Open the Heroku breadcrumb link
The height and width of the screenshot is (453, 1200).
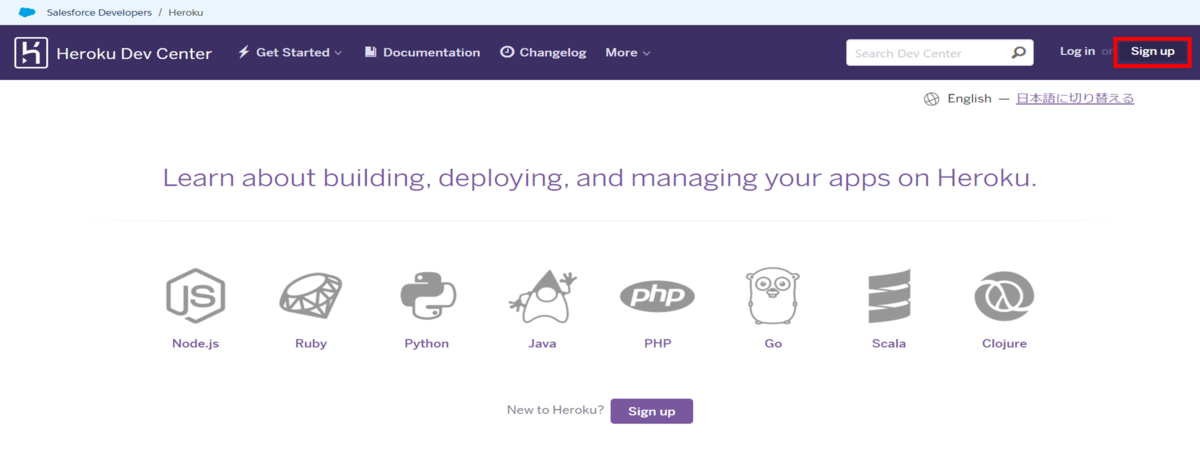tap(186, 12)
